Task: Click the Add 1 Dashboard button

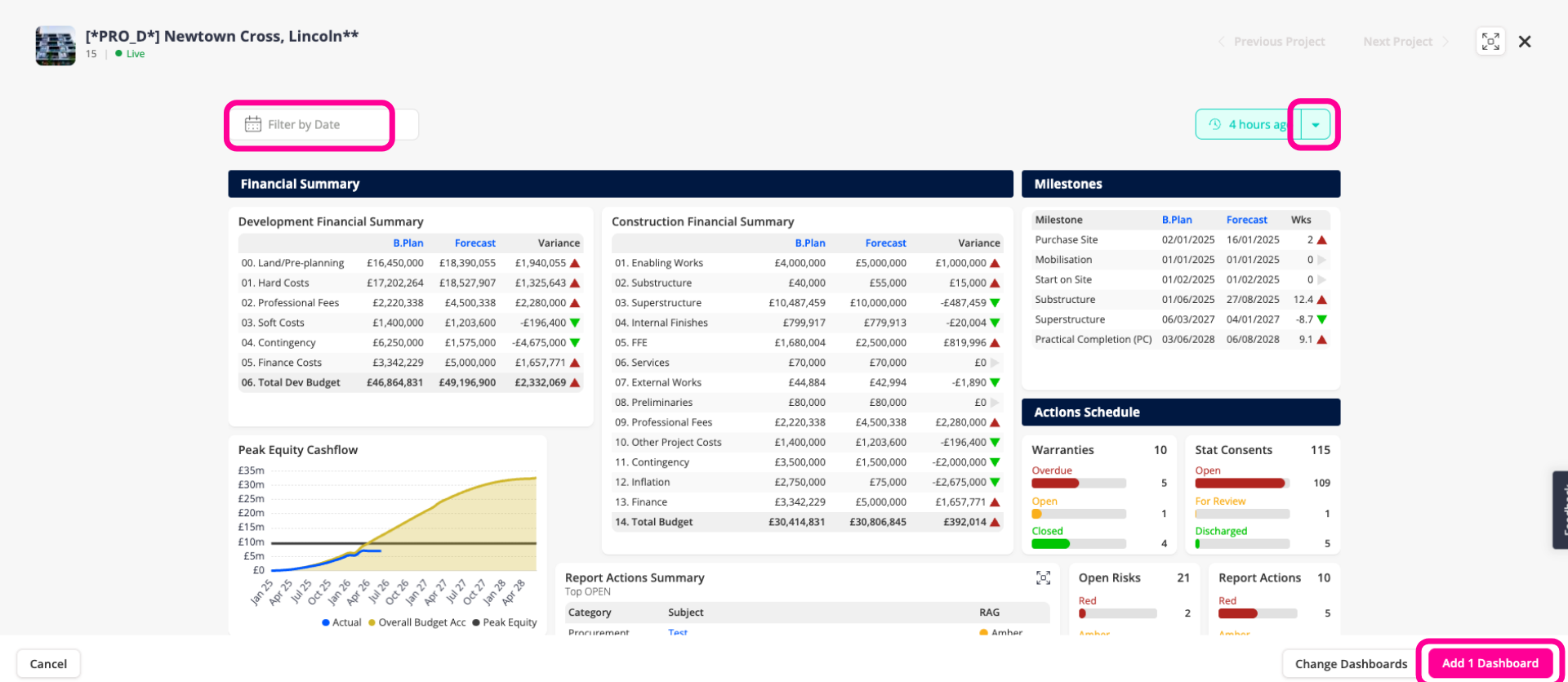Action: (x=1490, y=663)
